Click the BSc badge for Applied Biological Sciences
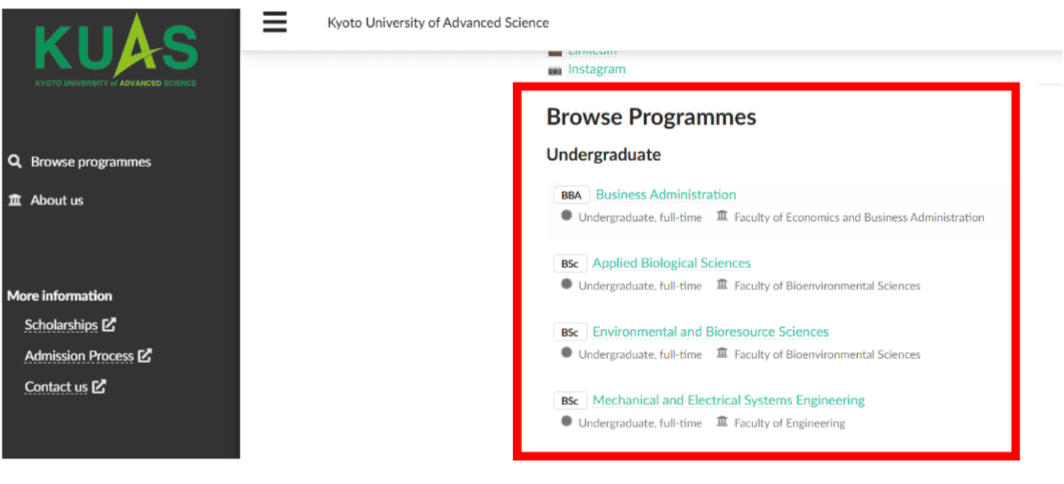The width and height of the screenshot is (1064, 484). click(x=570, y=263)
